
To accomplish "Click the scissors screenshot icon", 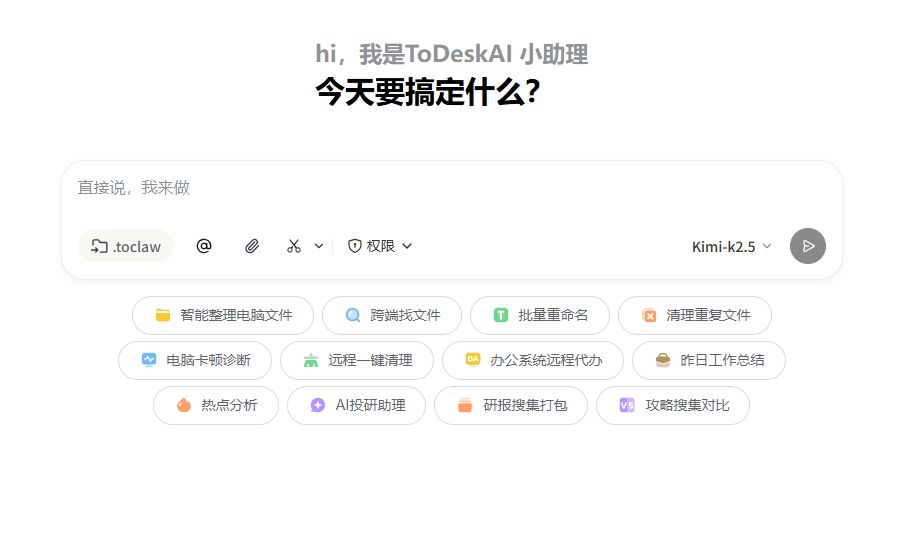I will 294,246.
